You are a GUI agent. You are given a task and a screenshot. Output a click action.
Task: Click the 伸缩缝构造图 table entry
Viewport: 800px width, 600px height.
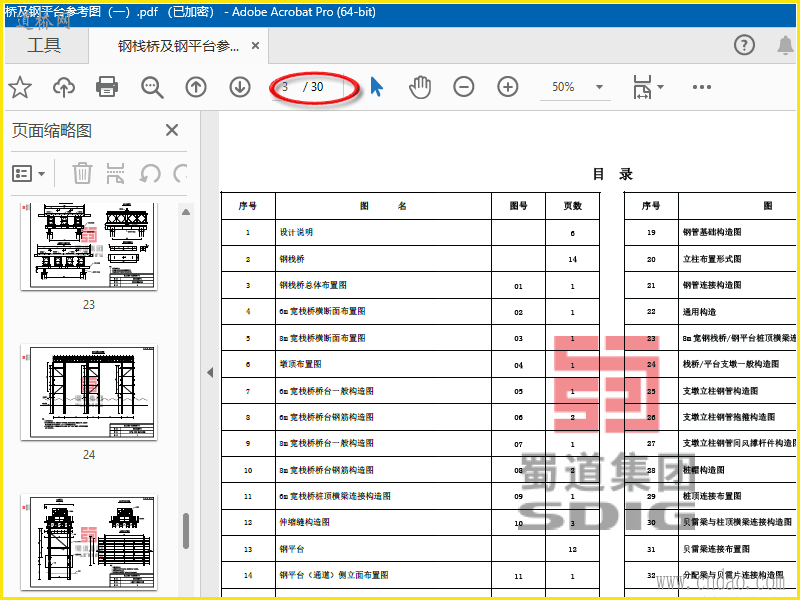(304, 522)
